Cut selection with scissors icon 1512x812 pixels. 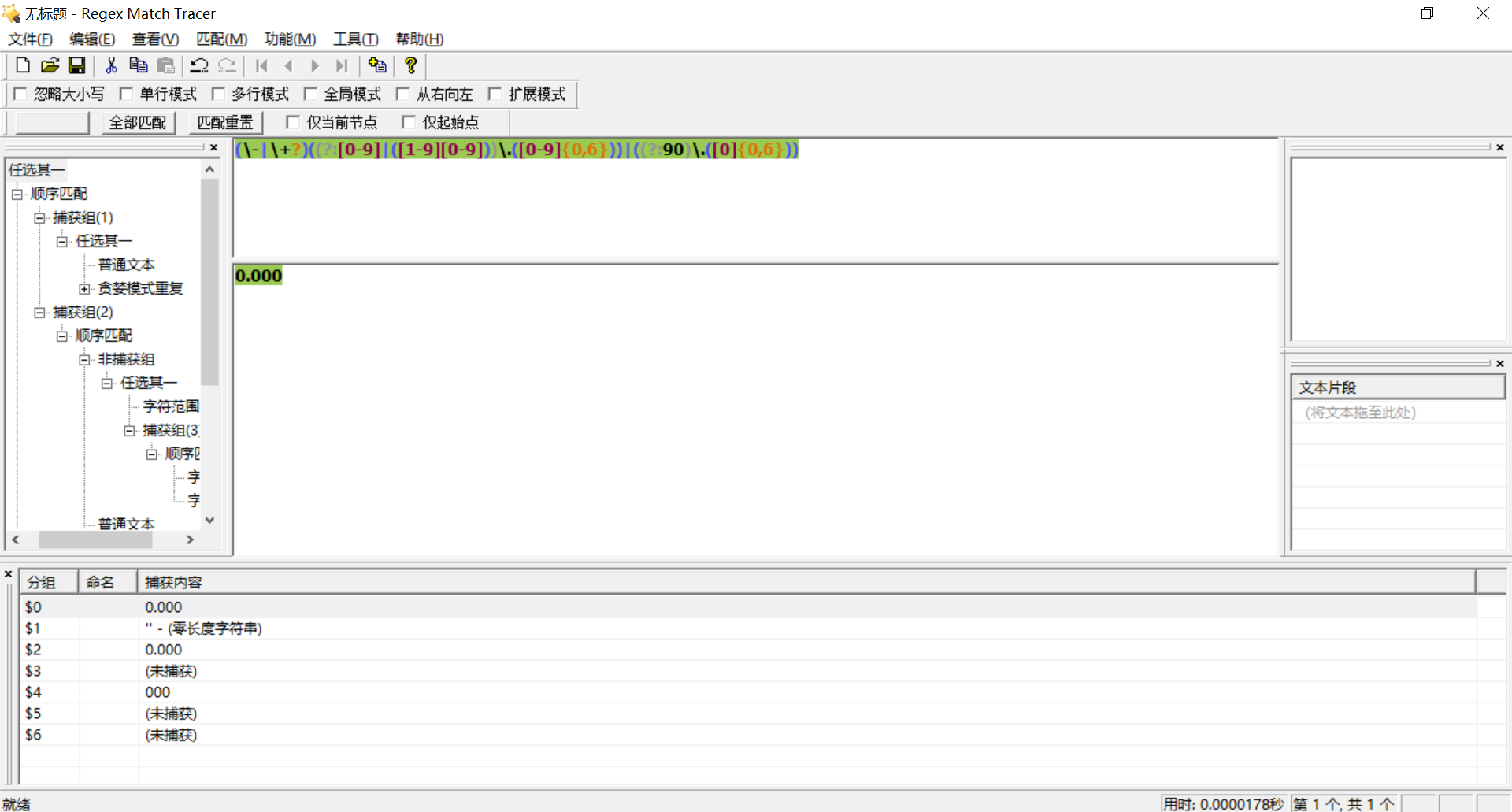point(111,65)
